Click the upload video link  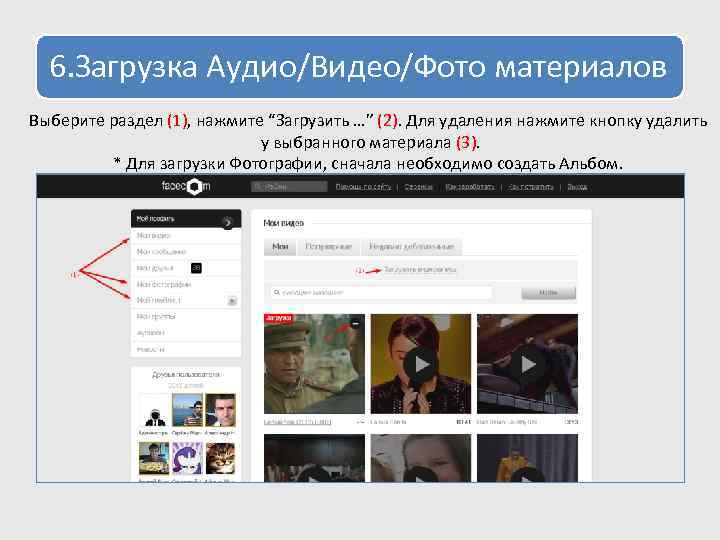(x=420, y=270)
